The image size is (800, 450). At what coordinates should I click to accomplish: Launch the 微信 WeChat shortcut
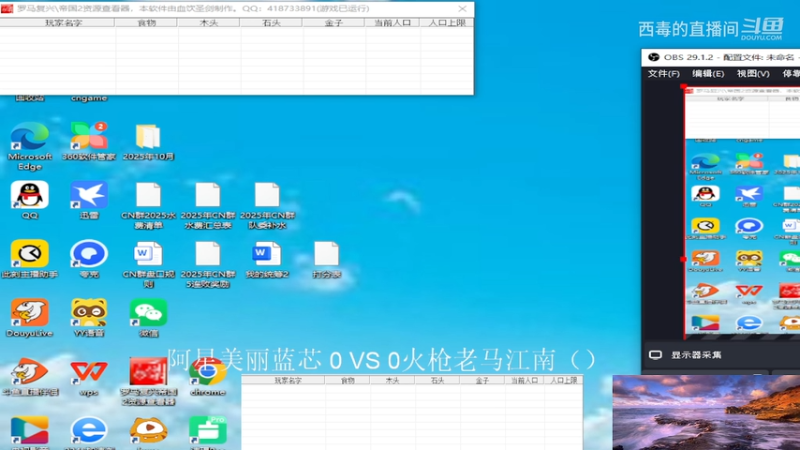[148, 318]
